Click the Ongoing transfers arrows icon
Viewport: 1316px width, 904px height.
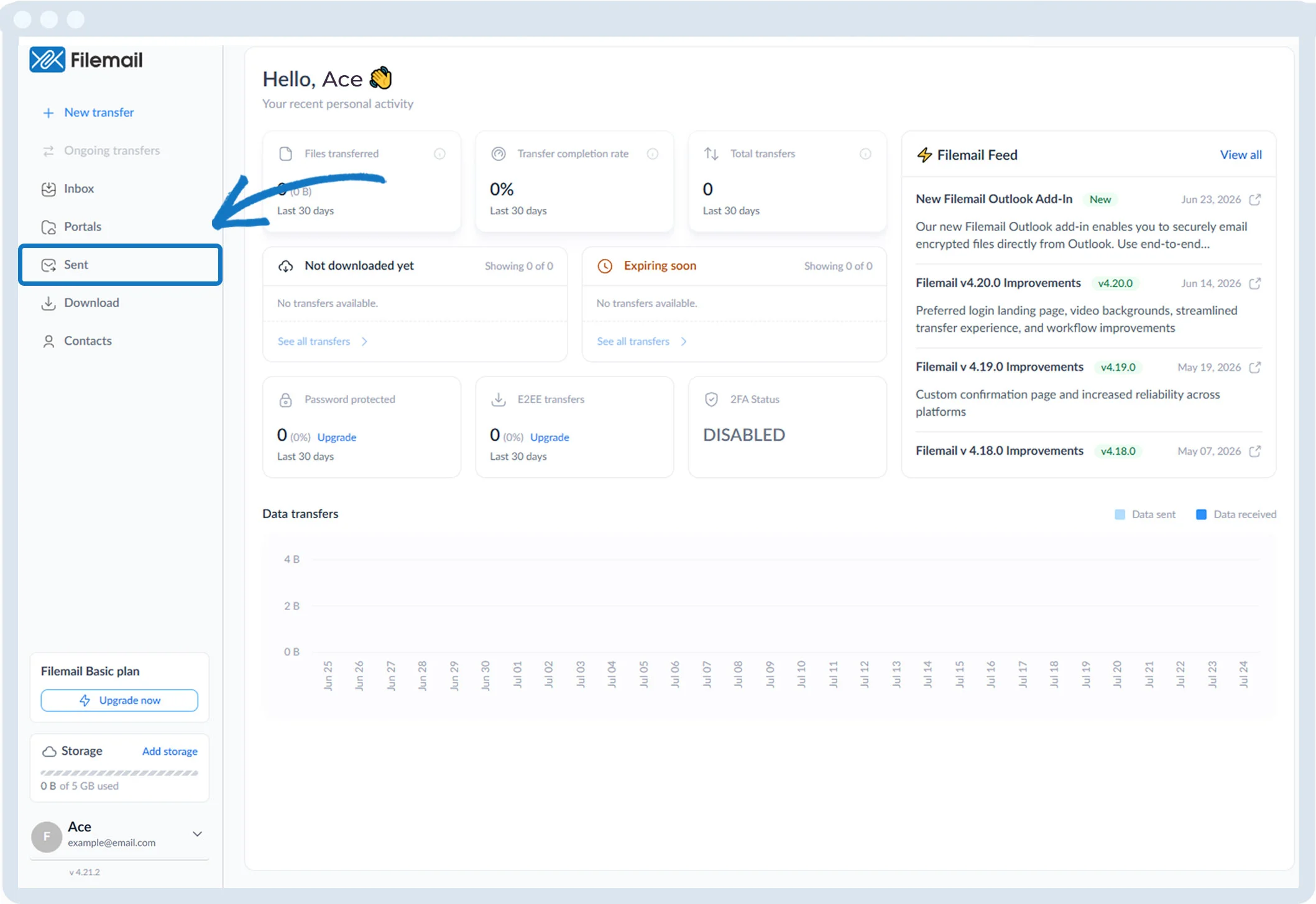tap(48, 151)
